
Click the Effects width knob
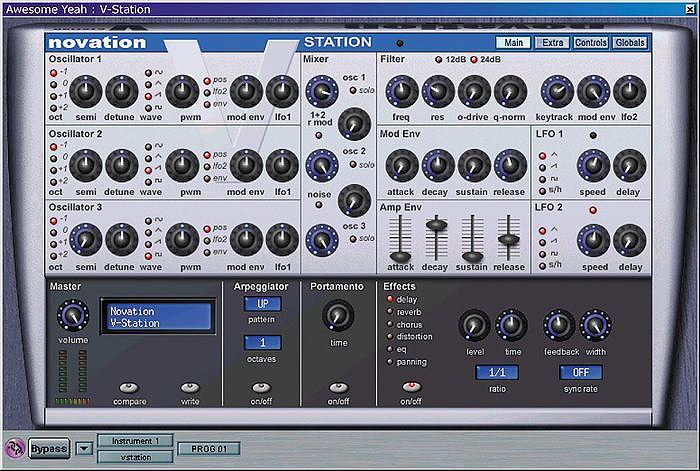595,325
